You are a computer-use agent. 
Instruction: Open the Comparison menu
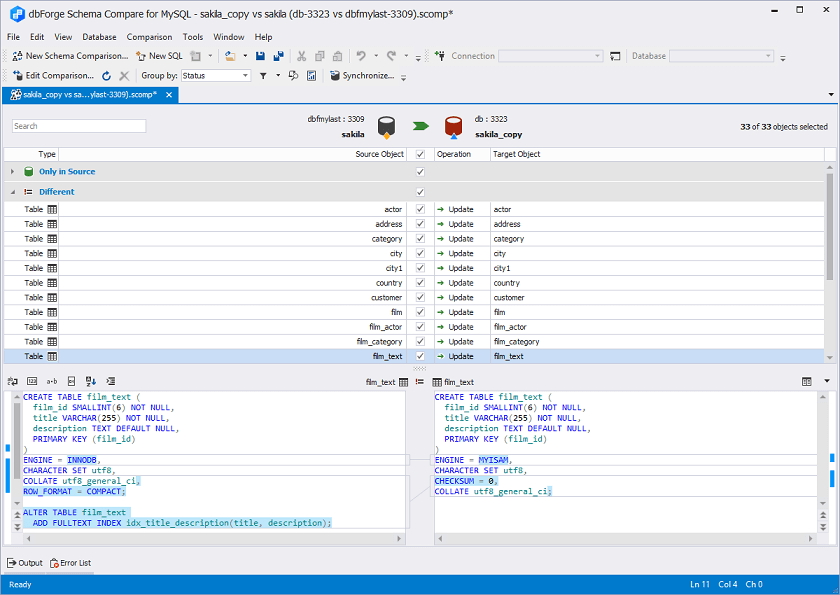pyautogui.click(x=149, y=37)
